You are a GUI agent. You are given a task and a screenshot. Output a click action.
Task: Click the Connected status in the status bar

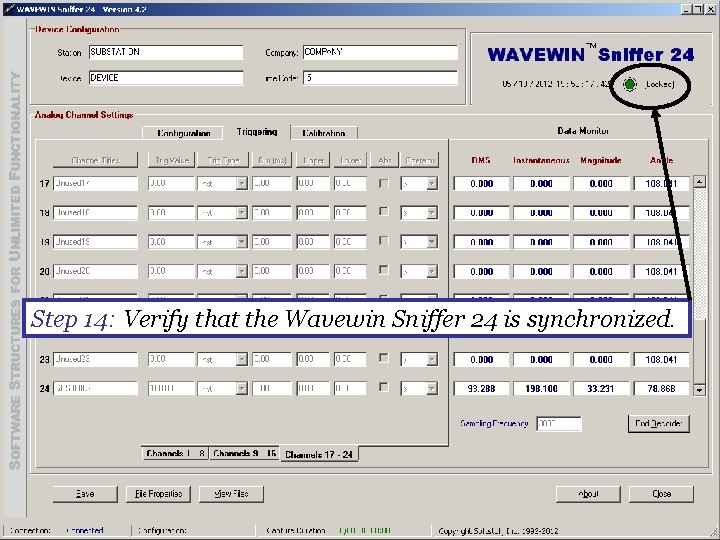click(84, 530)
